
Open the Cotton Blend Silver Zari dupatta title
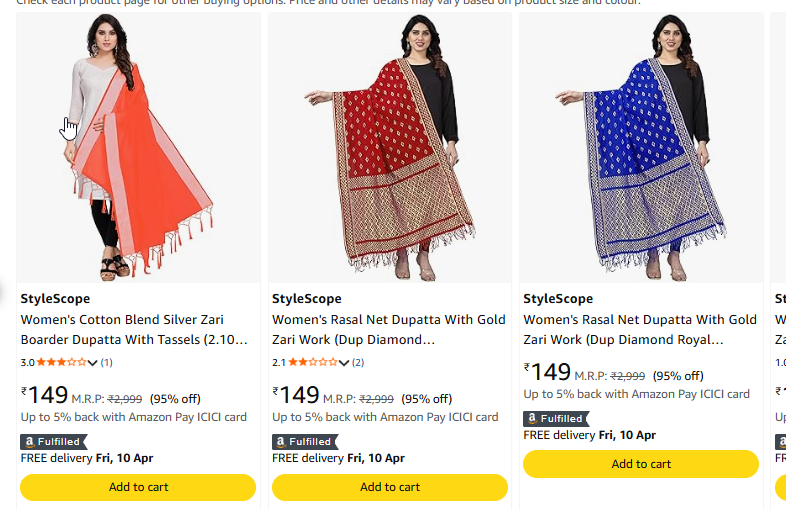pos(134,330)
